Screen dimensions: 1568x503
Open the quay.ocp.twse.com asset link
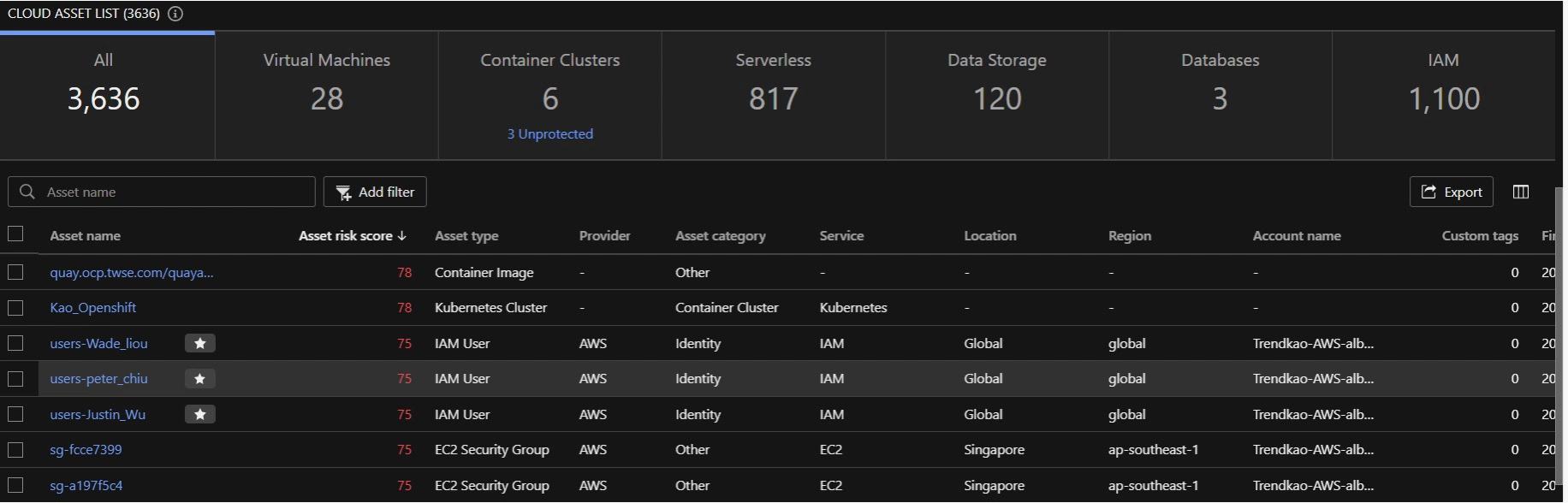point(131,272)
